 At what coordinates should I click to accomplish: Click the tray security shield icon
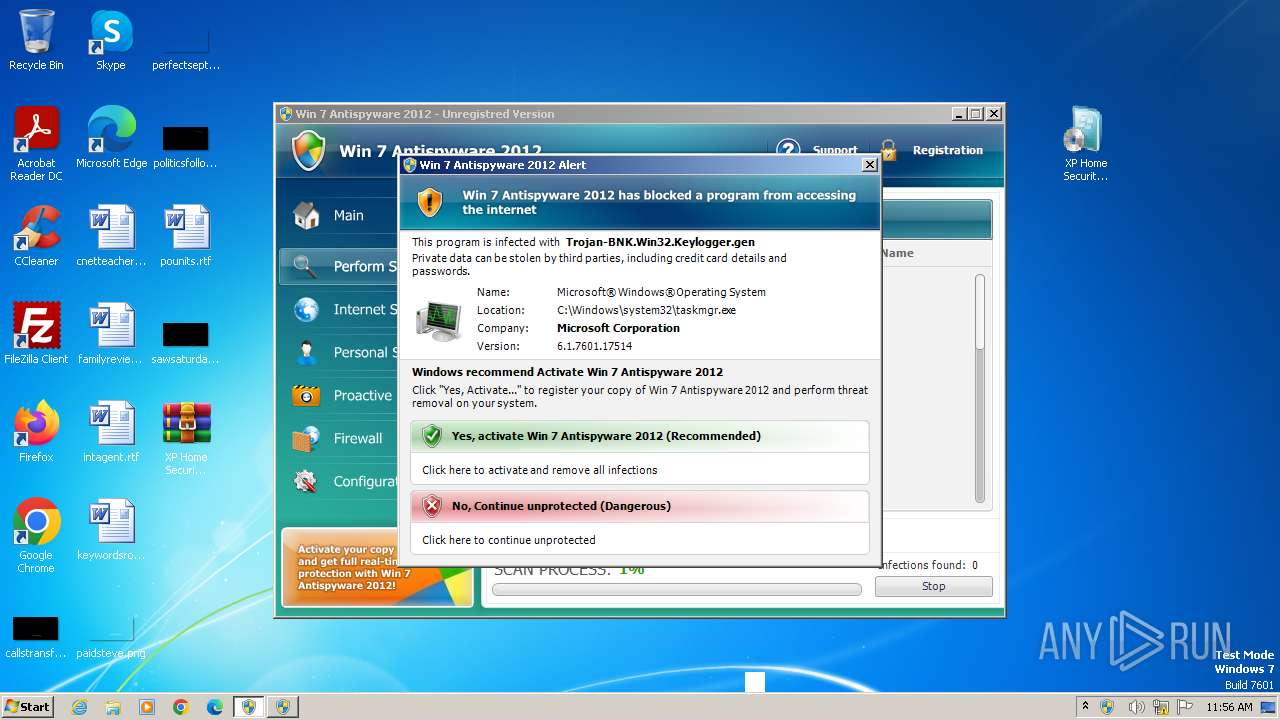[1107, 707]
